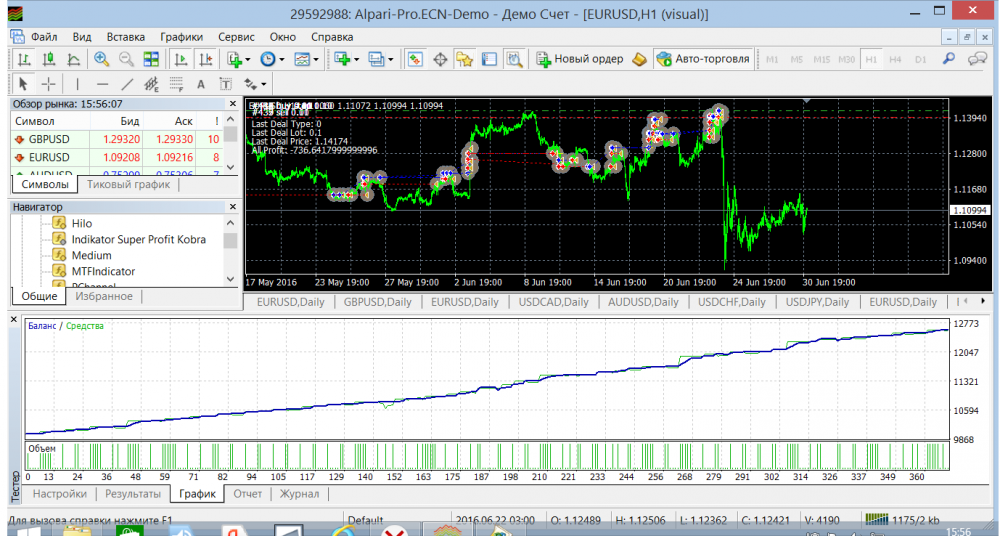Open indicators list dropdown
This screenshot has width=1000, height=536.
click(239, 59)
